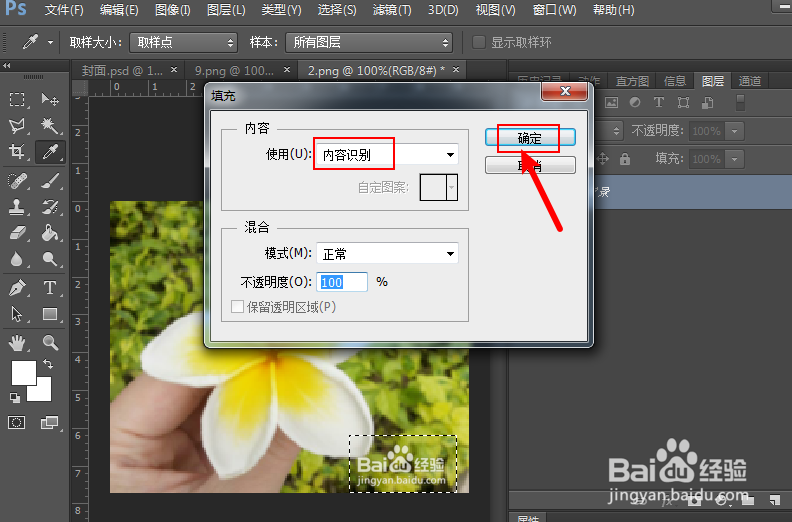Screen dimensions: 792x522
Task: Select the Eyedropper tool in toolbox
Action: (50, 152)
